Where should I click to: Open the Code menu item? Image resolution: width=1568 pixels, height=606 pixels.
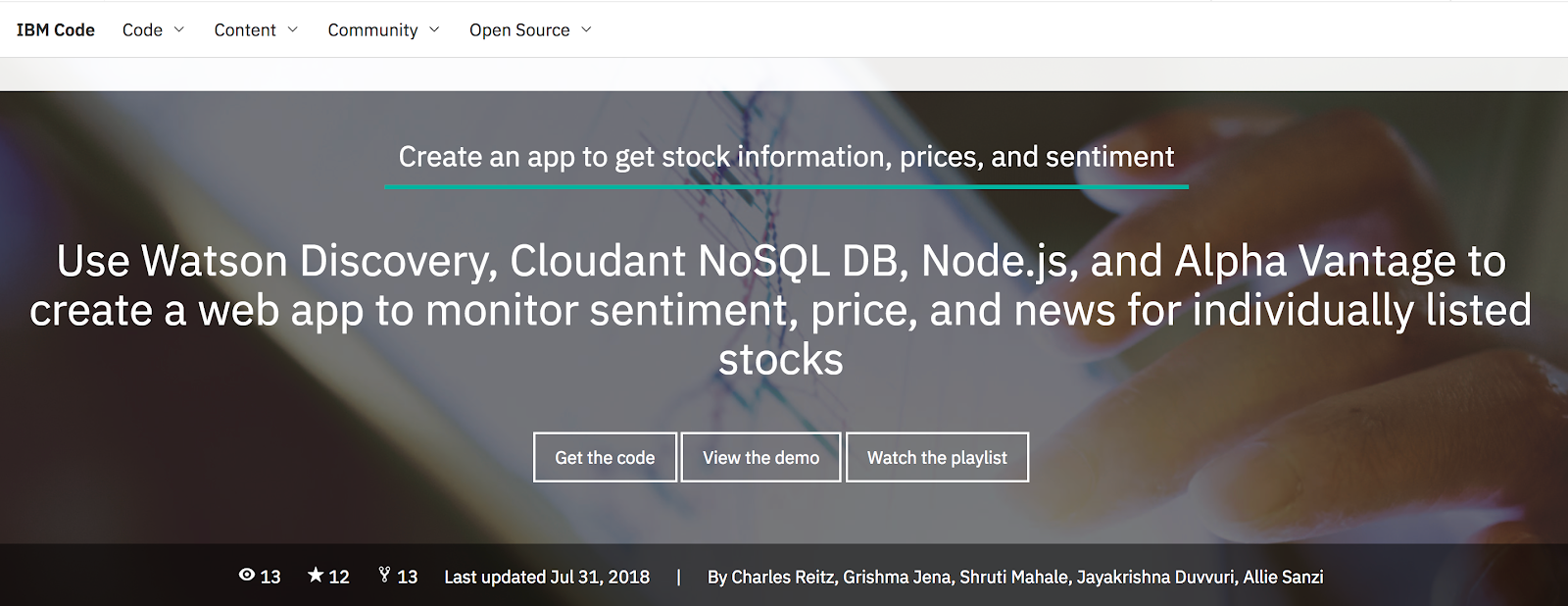pyautogui.click(x=142, y=29)
